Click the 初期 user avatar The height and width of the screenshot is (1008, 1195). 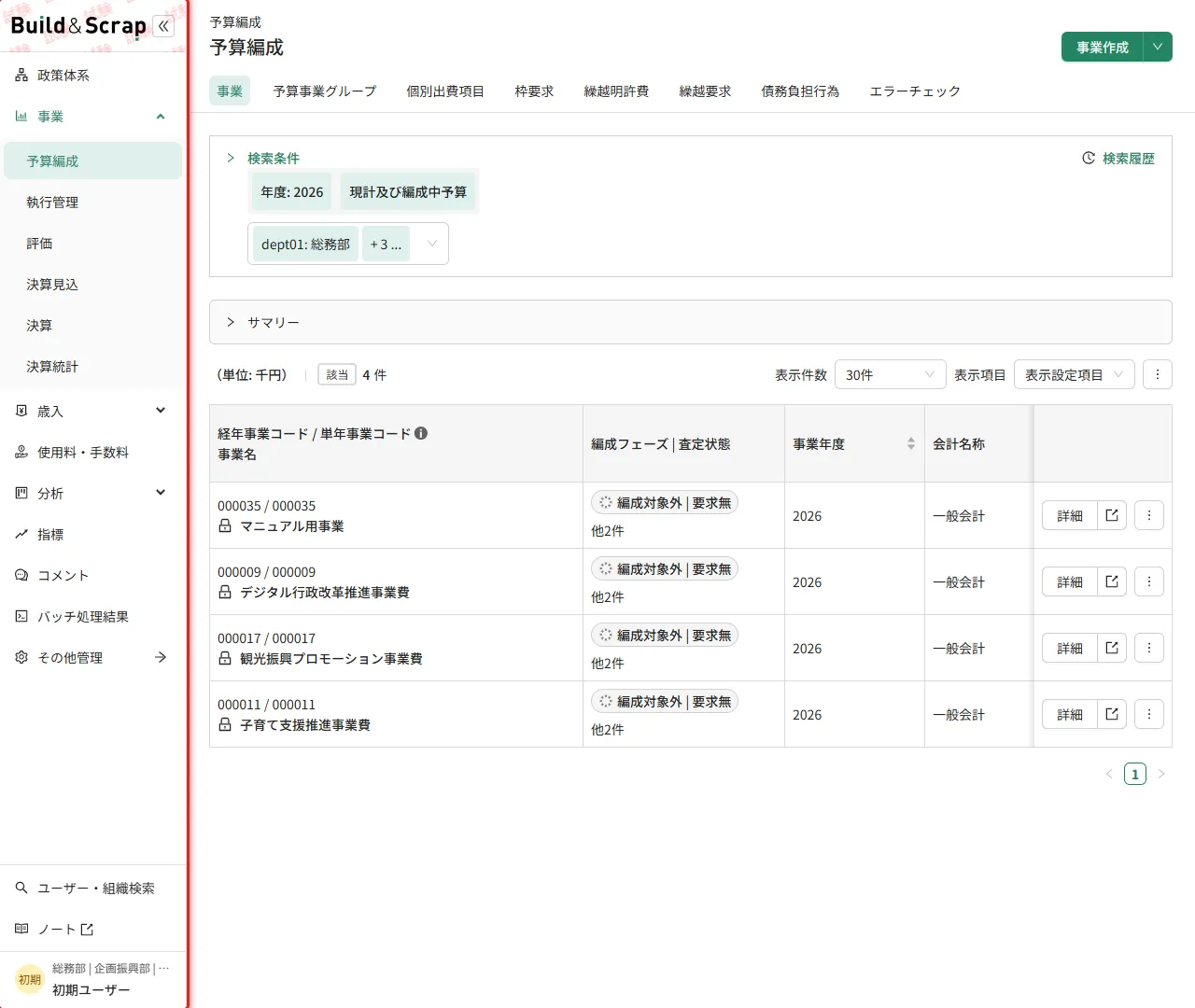[x=30, y=980]
